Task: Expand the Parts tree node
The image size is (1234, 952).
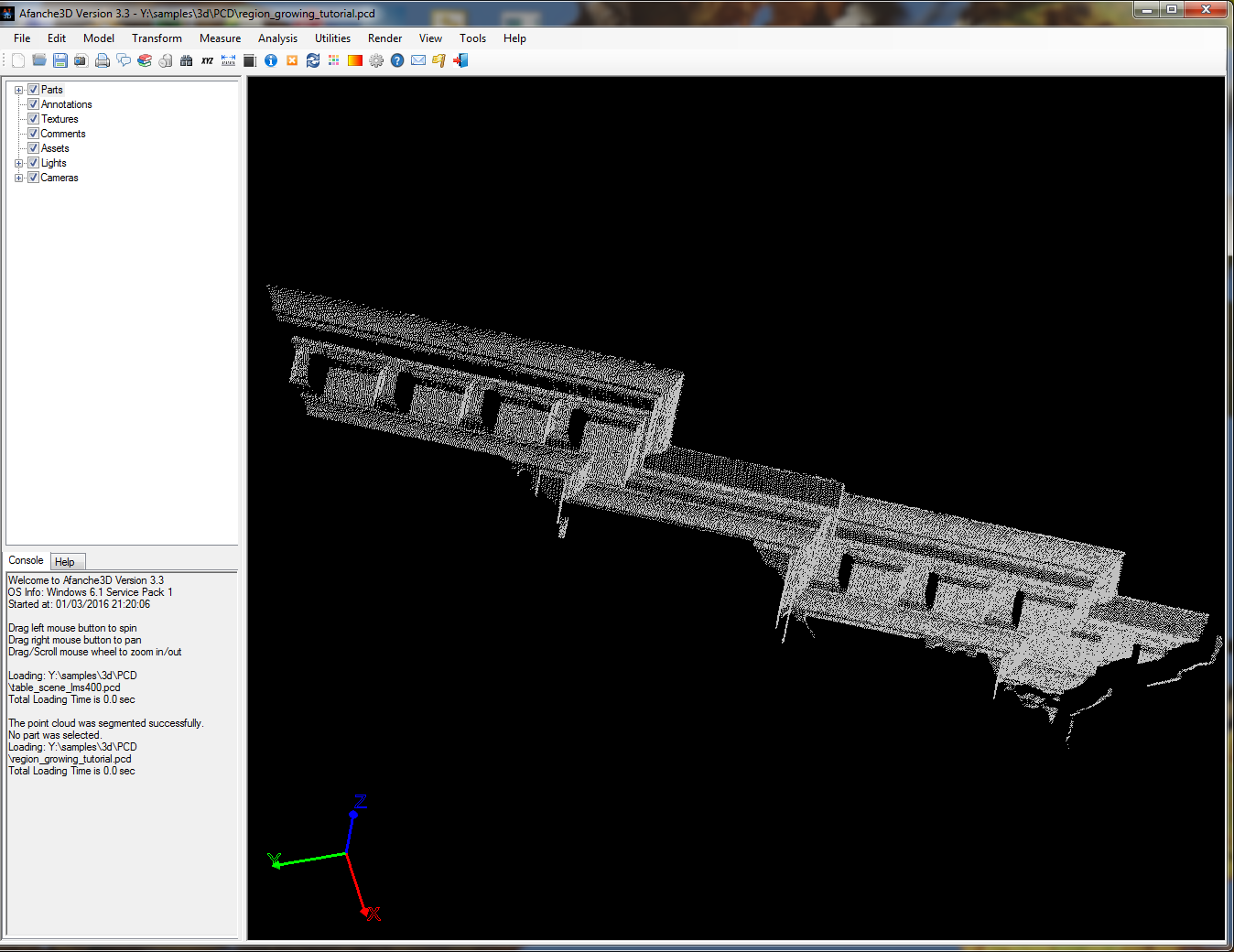Action: [18, 90]
